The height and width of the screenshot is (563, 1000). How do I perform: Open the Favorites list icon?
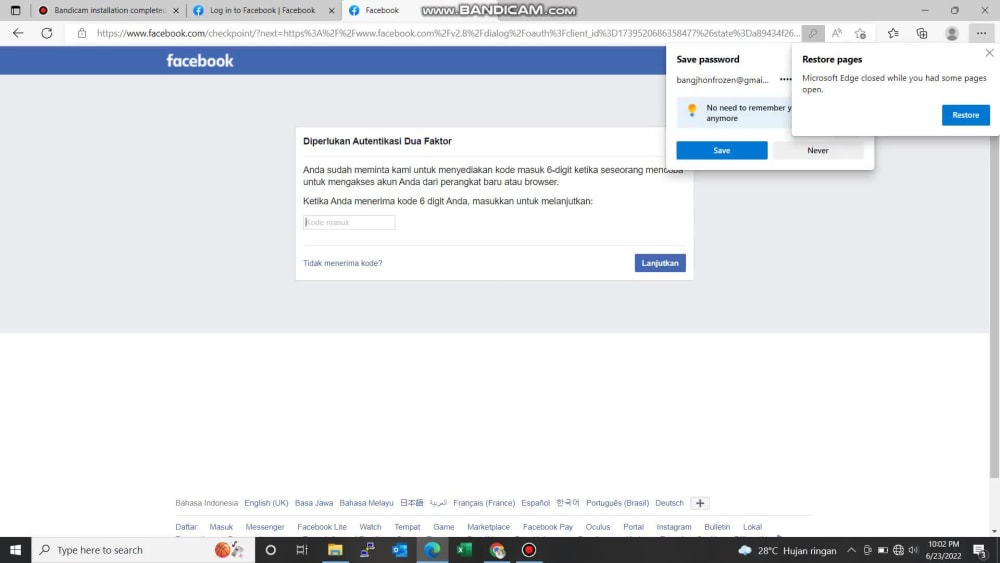coord(893,33)
